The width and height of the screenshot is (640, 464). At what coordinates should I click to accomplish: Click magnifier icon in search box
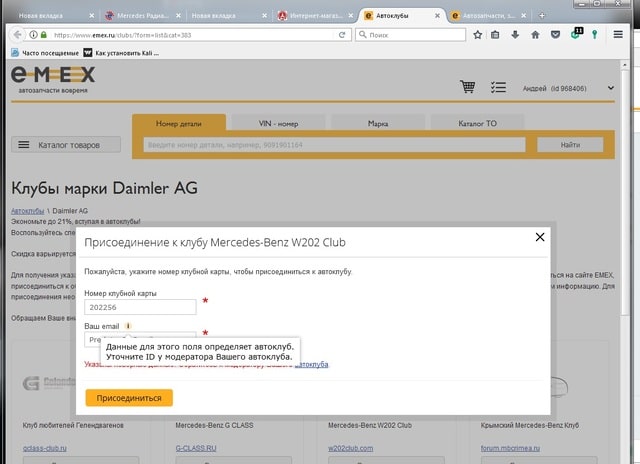coord(362,35)
